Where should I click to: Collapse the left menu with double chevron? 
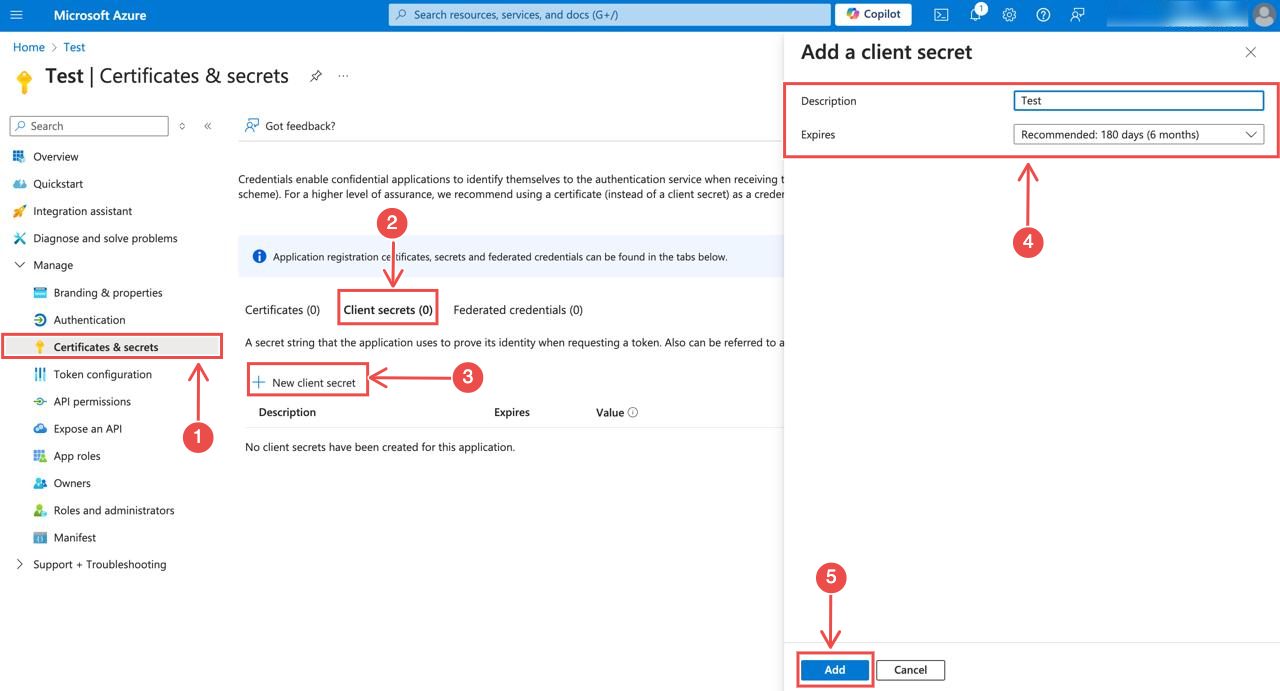point(208,126)
